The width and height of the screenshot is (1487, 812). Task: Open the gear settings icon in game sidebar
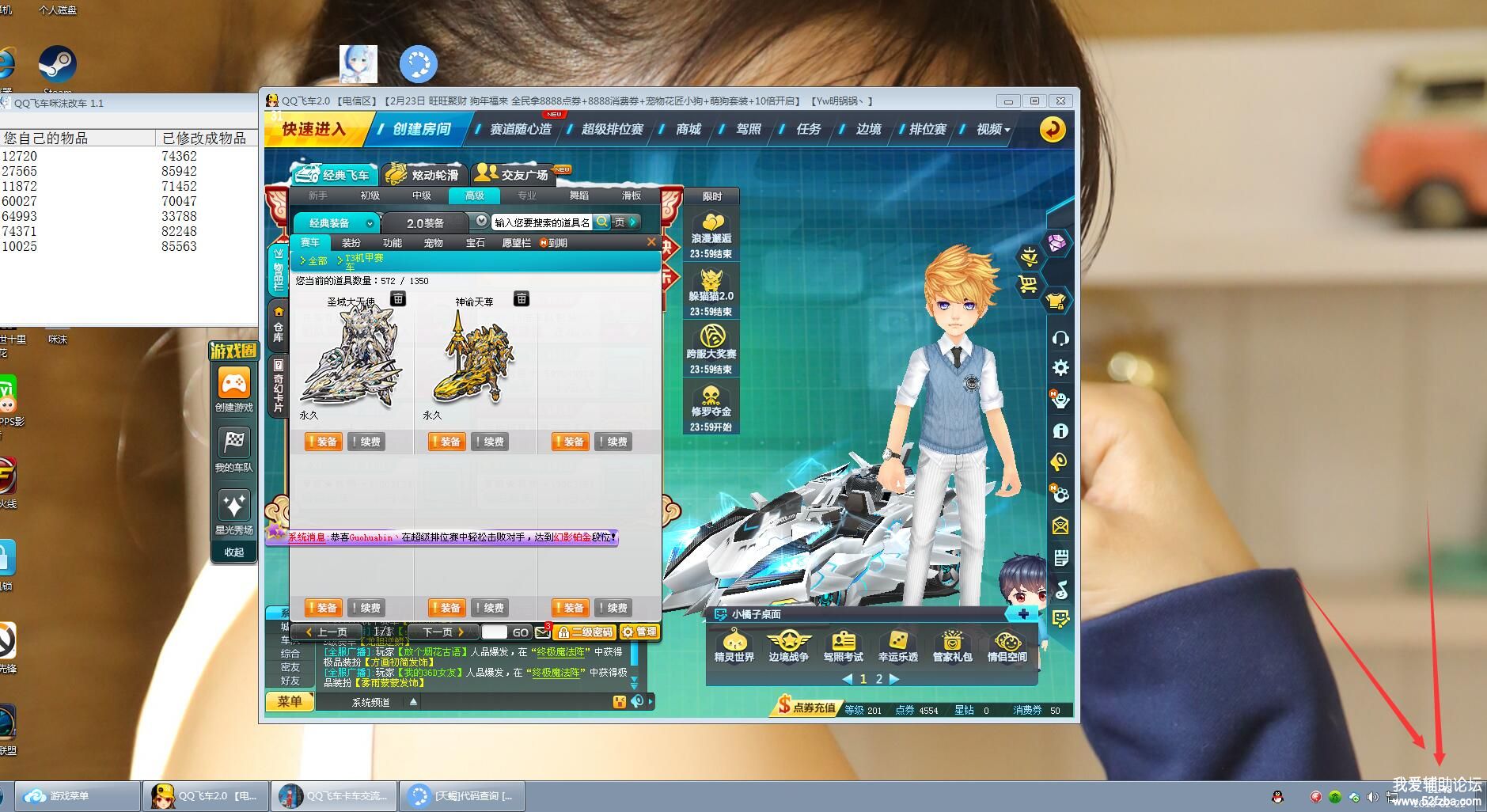click(x=1060, y=368)
